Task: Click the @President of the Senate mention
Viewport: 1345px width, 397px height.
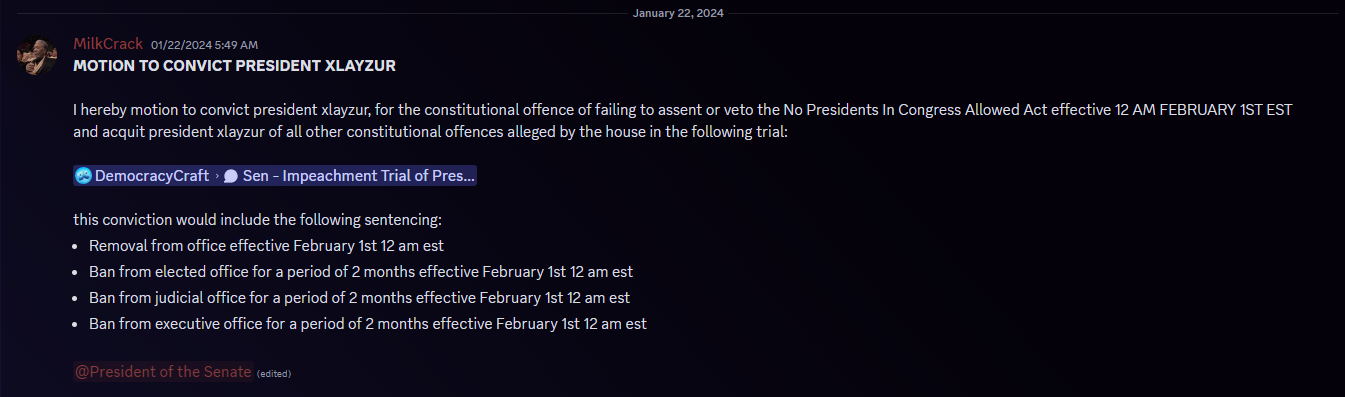Action: (163, 371)
